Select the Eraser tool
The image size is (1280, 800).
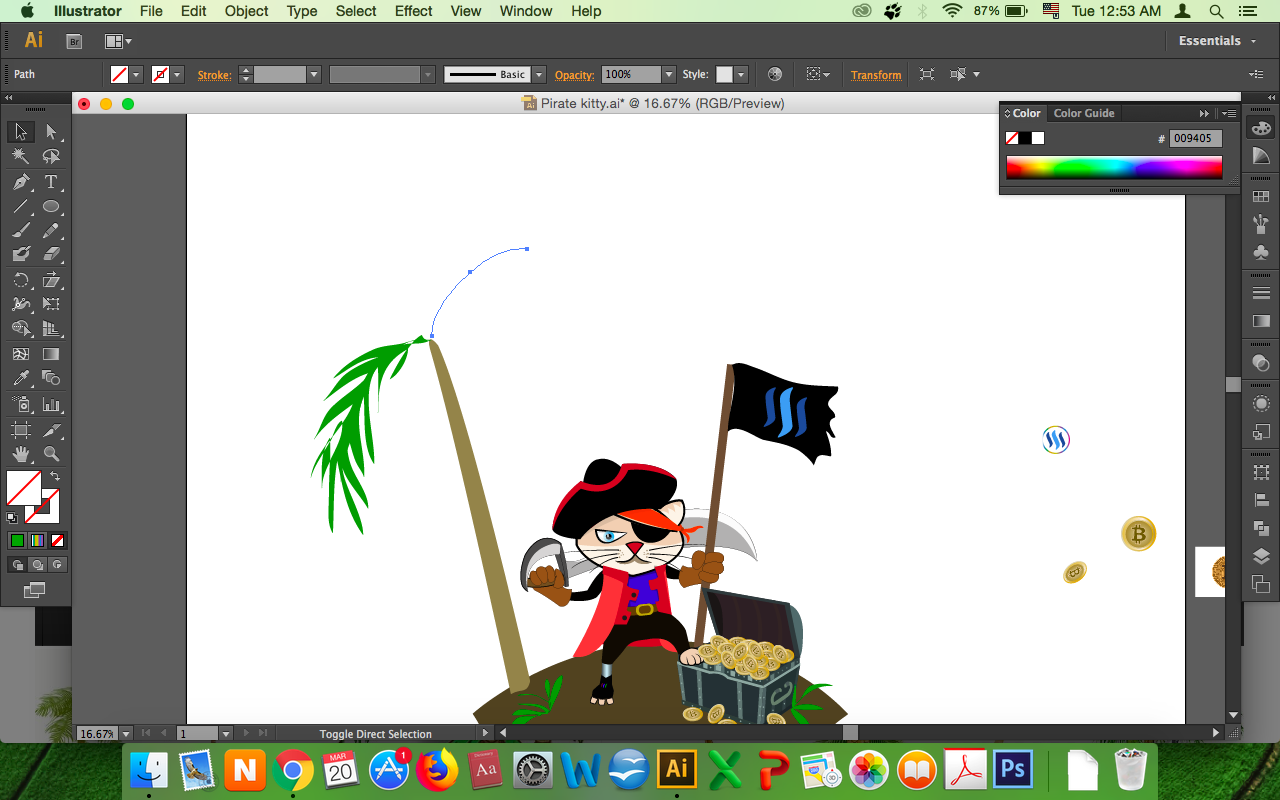[51, 255]
